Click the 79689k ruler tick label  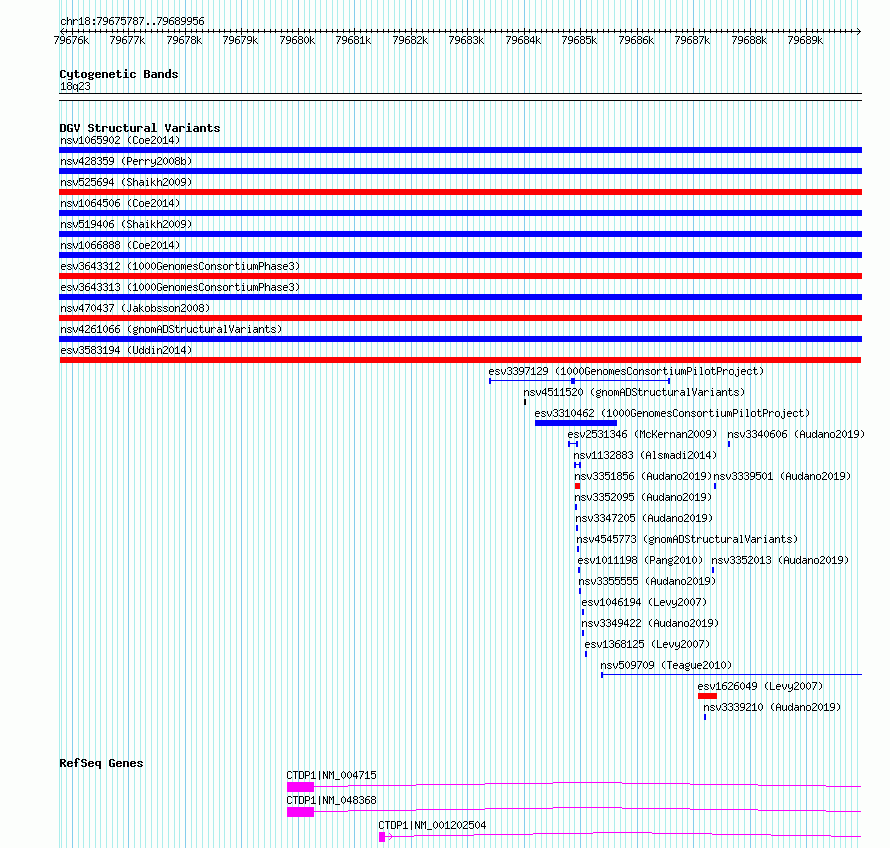[805, 40]
